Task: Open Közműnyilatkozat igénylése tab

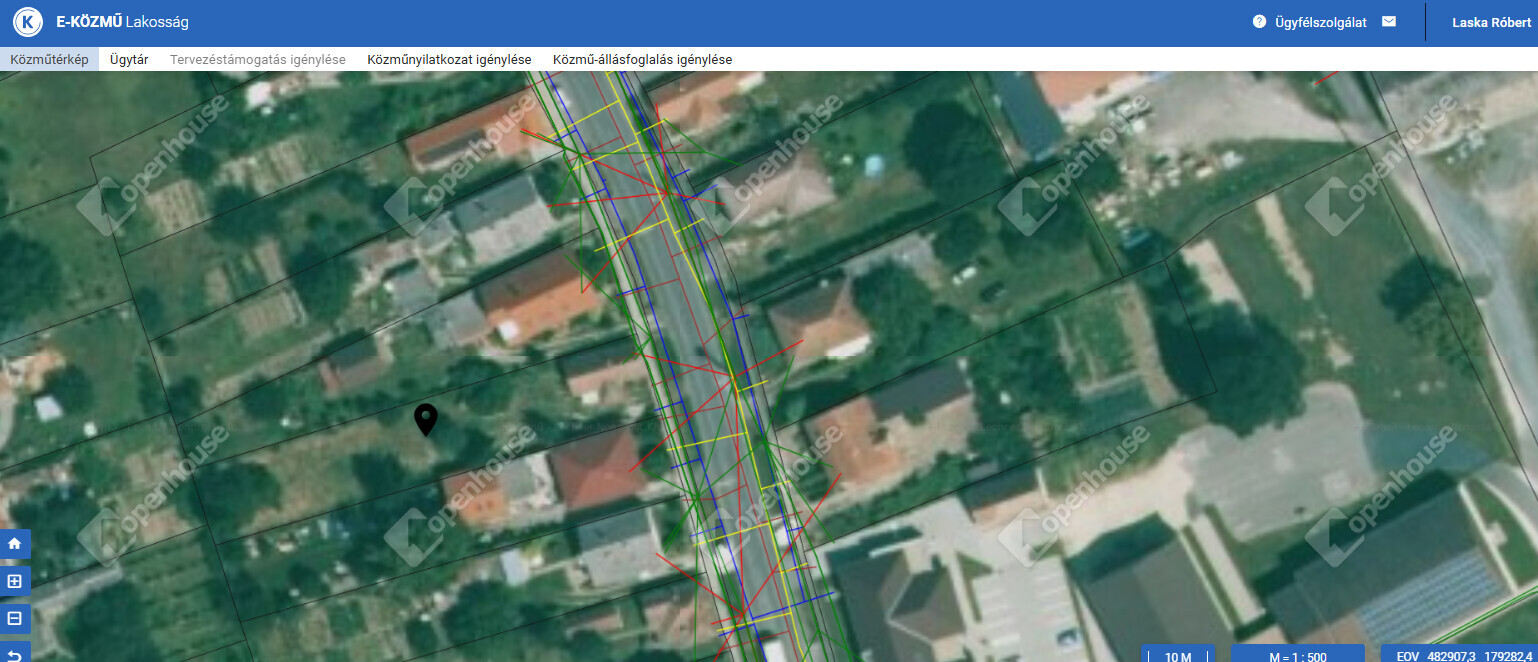Action: point(449,59)
